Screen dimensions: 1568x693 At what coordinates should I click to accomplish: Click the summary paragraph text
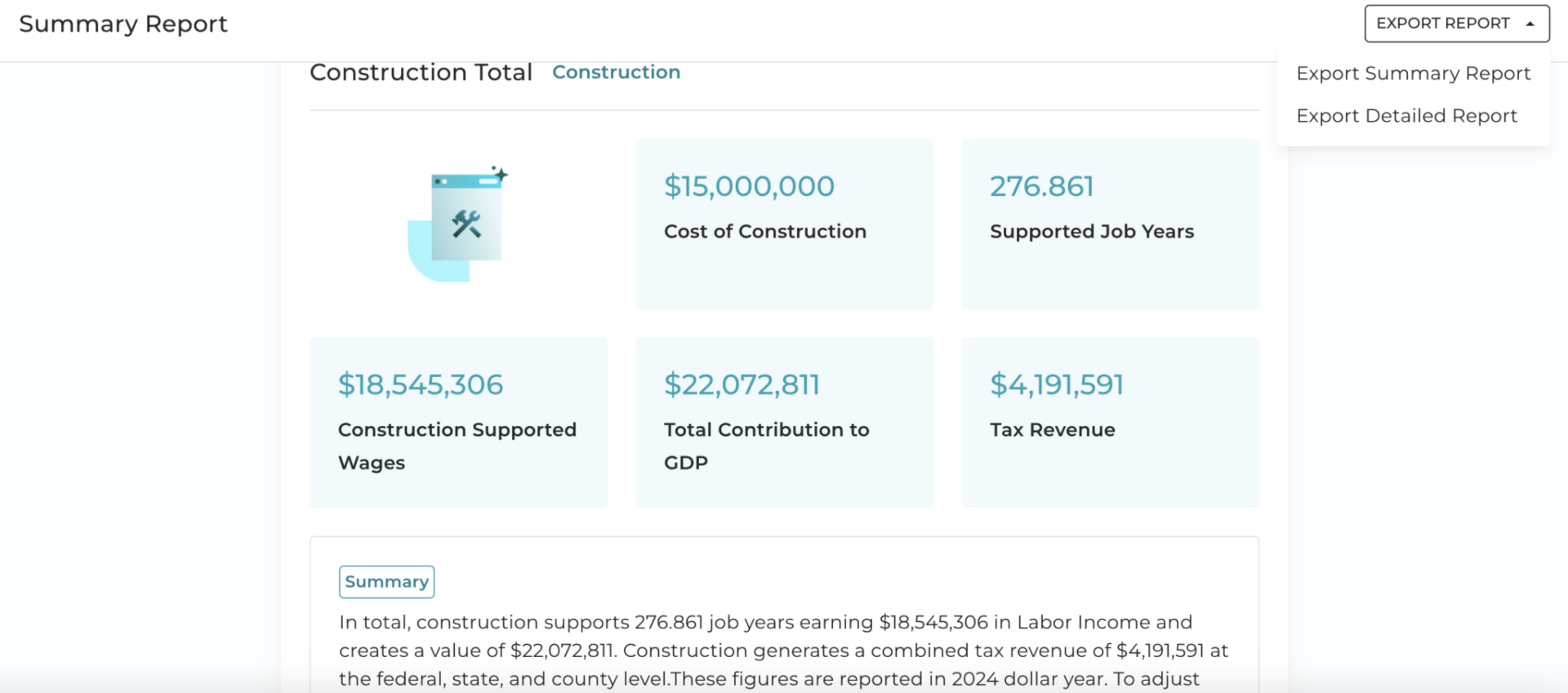point(784,651)
